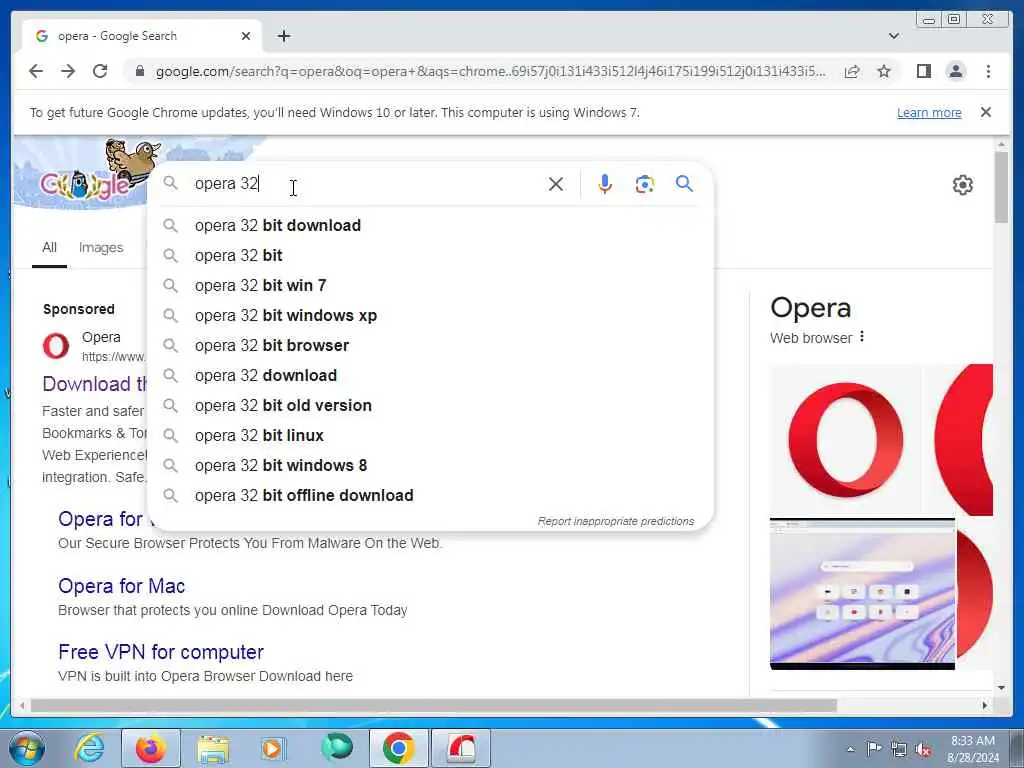Close the 'opera - Google Search' tab
Image resolution: width=1024 pixels, height=768 pixels.
[x=246, y=36]
